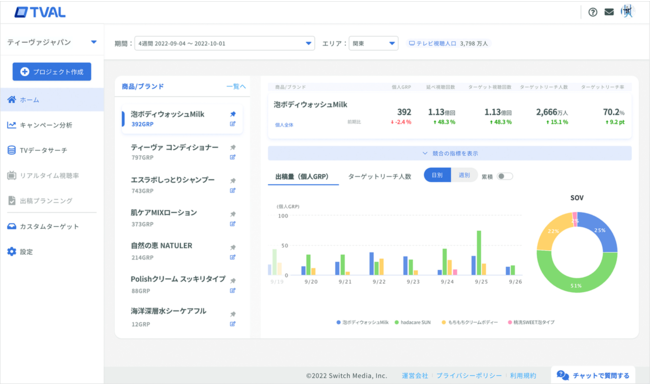
Task: Click the blue 25% SOV donut segment
Action: (x=601, y=231)
